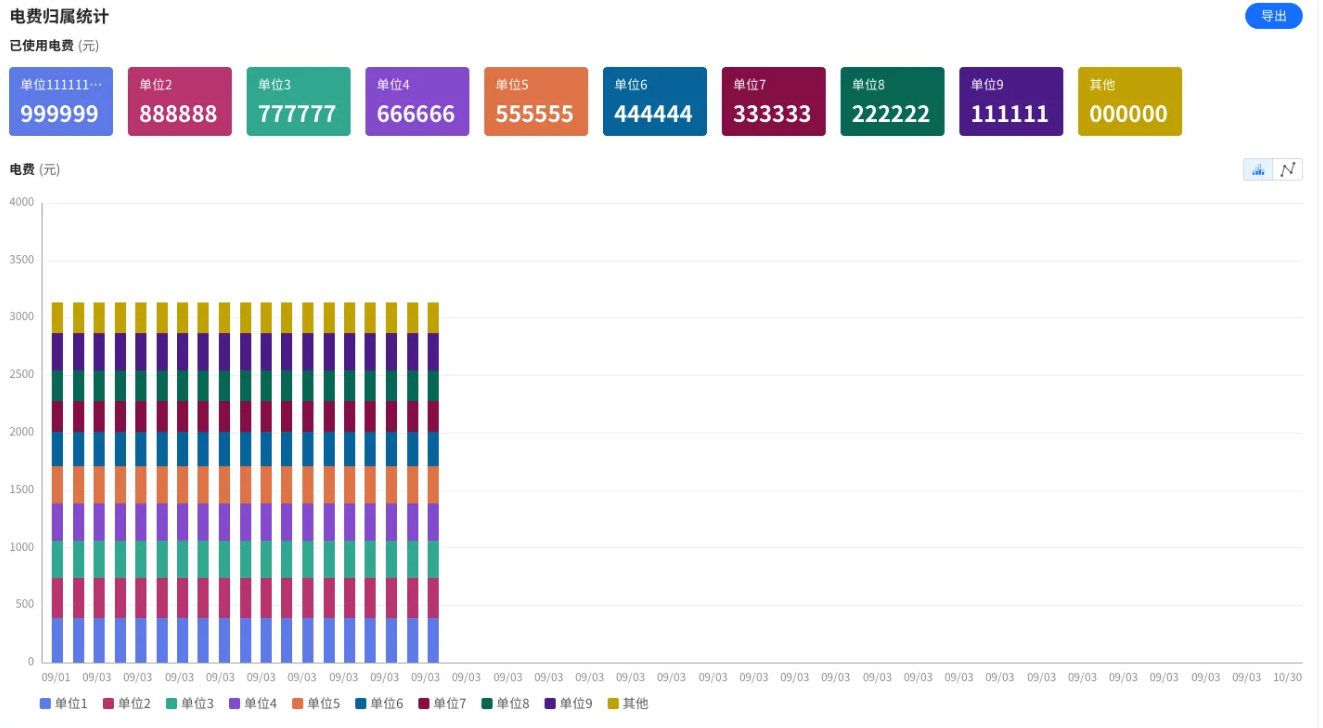Toggle 单位2 legend series visibility

tap(127, 704)
